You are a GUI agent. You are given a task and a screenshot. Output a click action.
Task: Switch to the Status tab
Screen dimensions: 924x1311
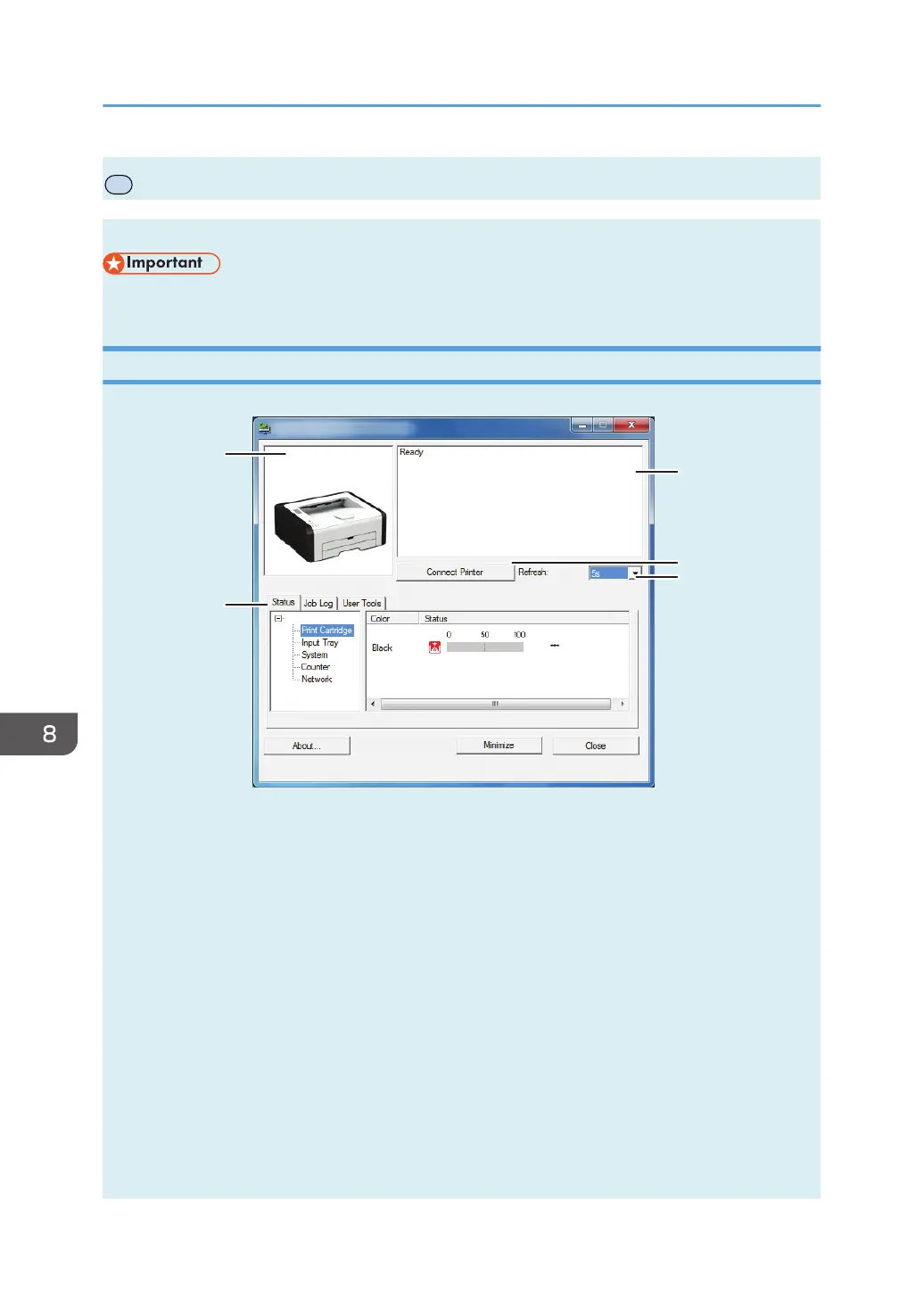click(x=284, y=602)
